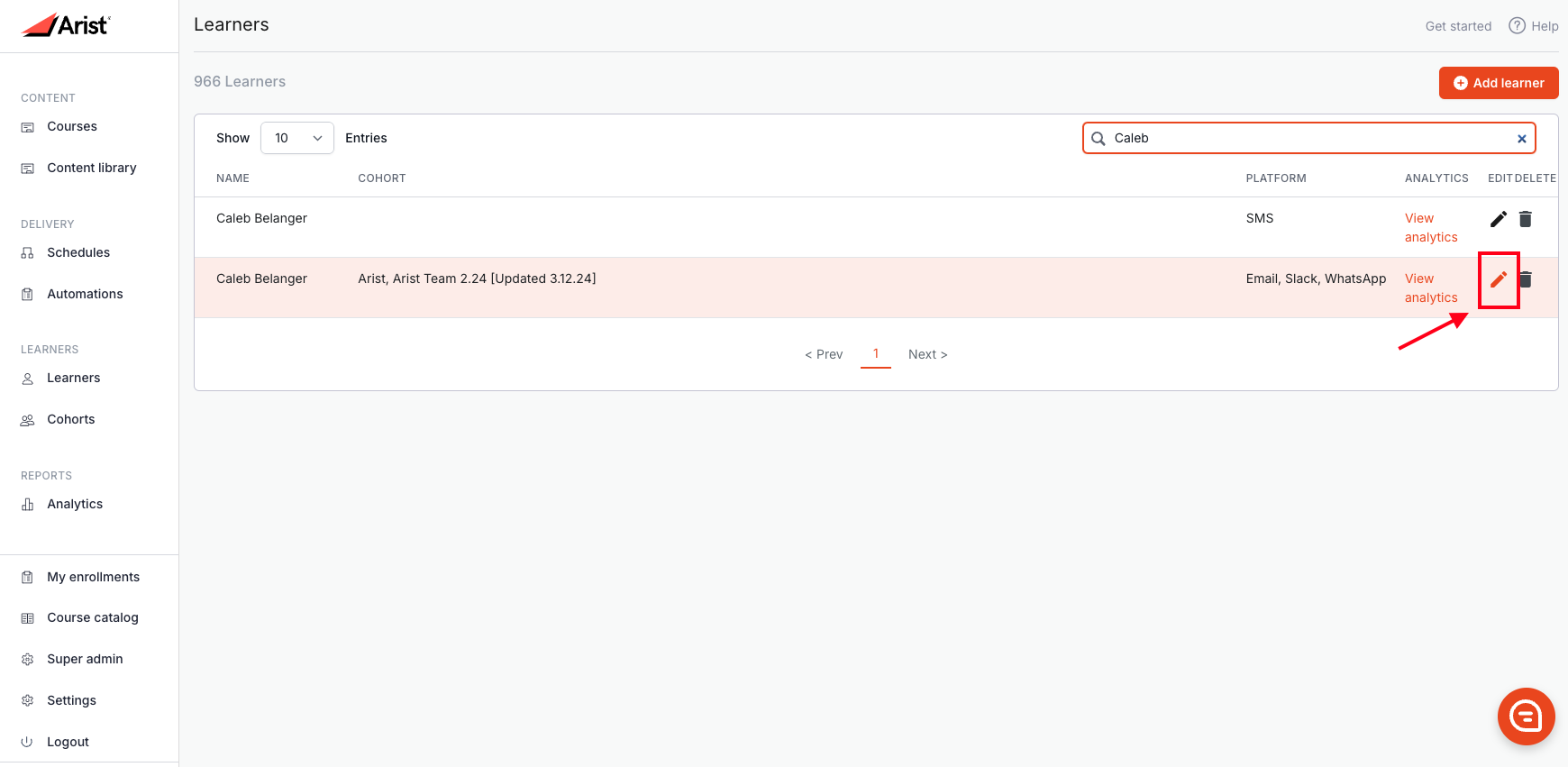Open Courses in the sidebar
The image size is (1568, 767).
72,126
